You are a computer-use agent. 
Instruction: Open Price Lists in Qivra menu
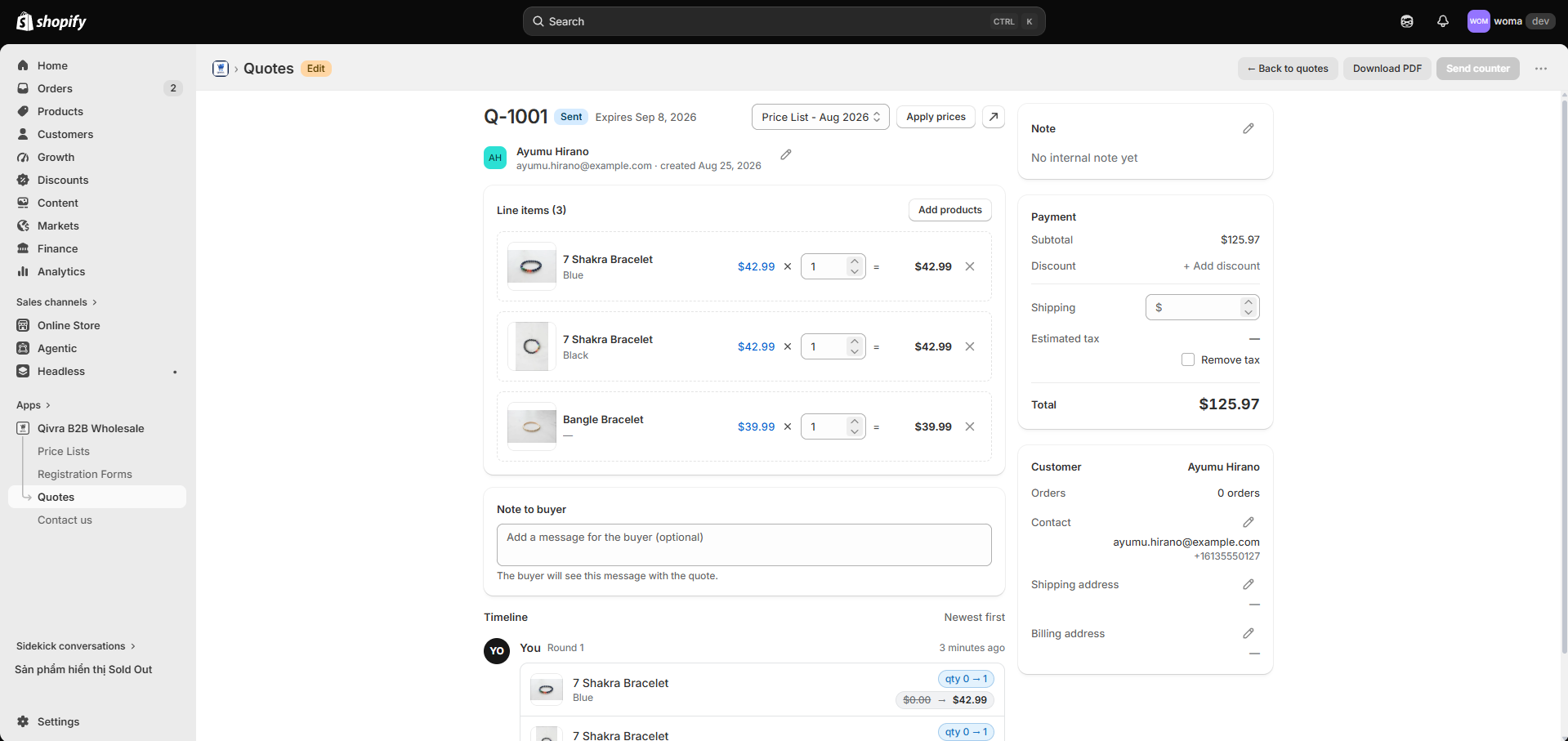click(x=64, y=451)
